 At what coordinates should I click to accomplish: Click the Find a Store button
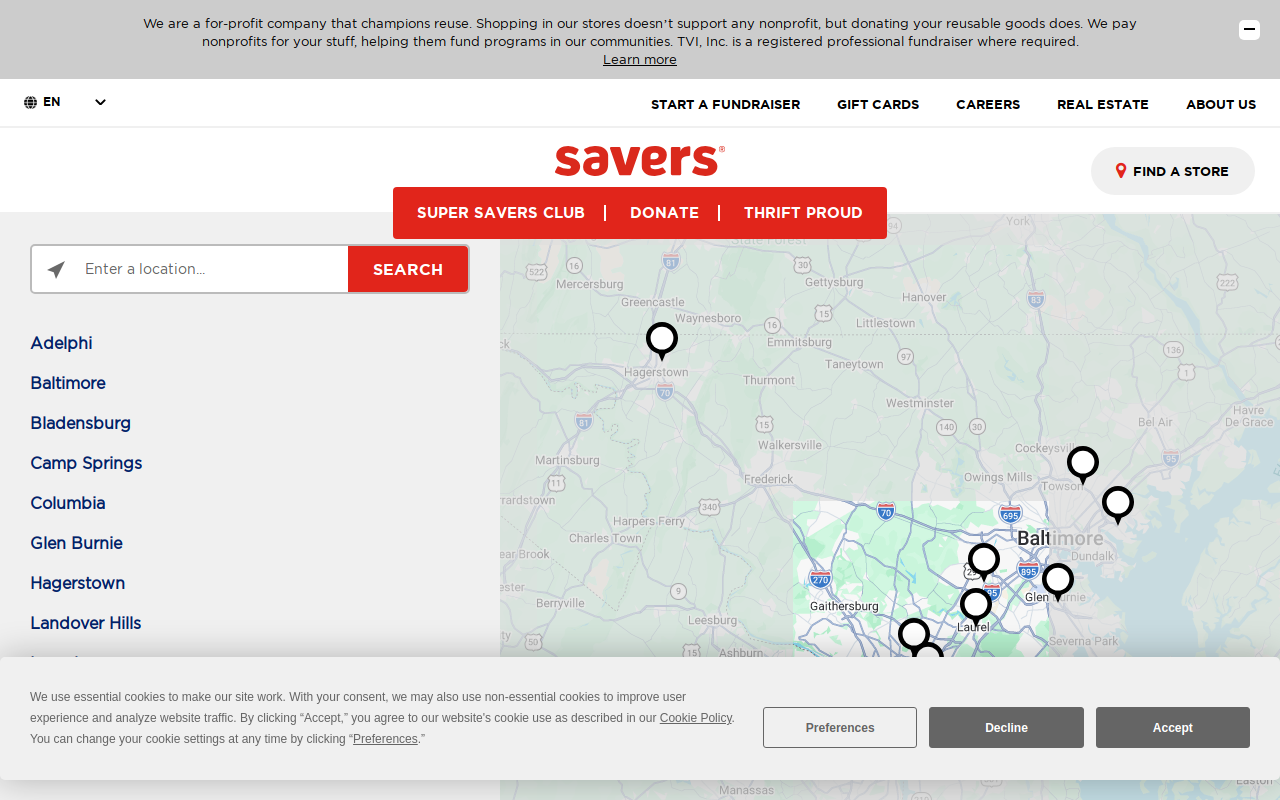coord(1173,171)
